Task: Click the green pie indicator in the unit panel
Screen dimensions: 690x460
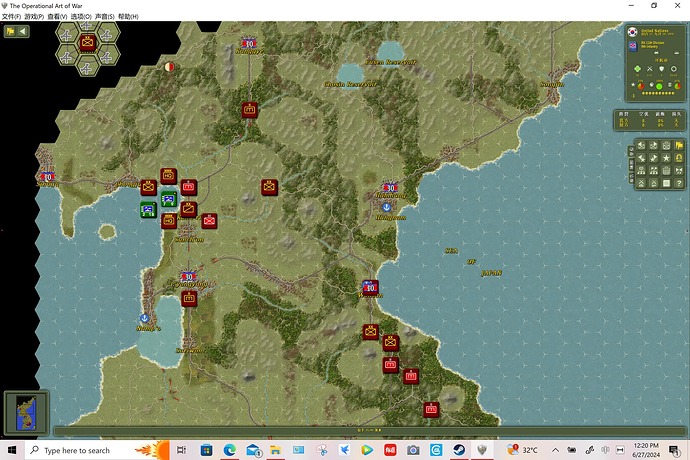Action: tap(659, 86)
